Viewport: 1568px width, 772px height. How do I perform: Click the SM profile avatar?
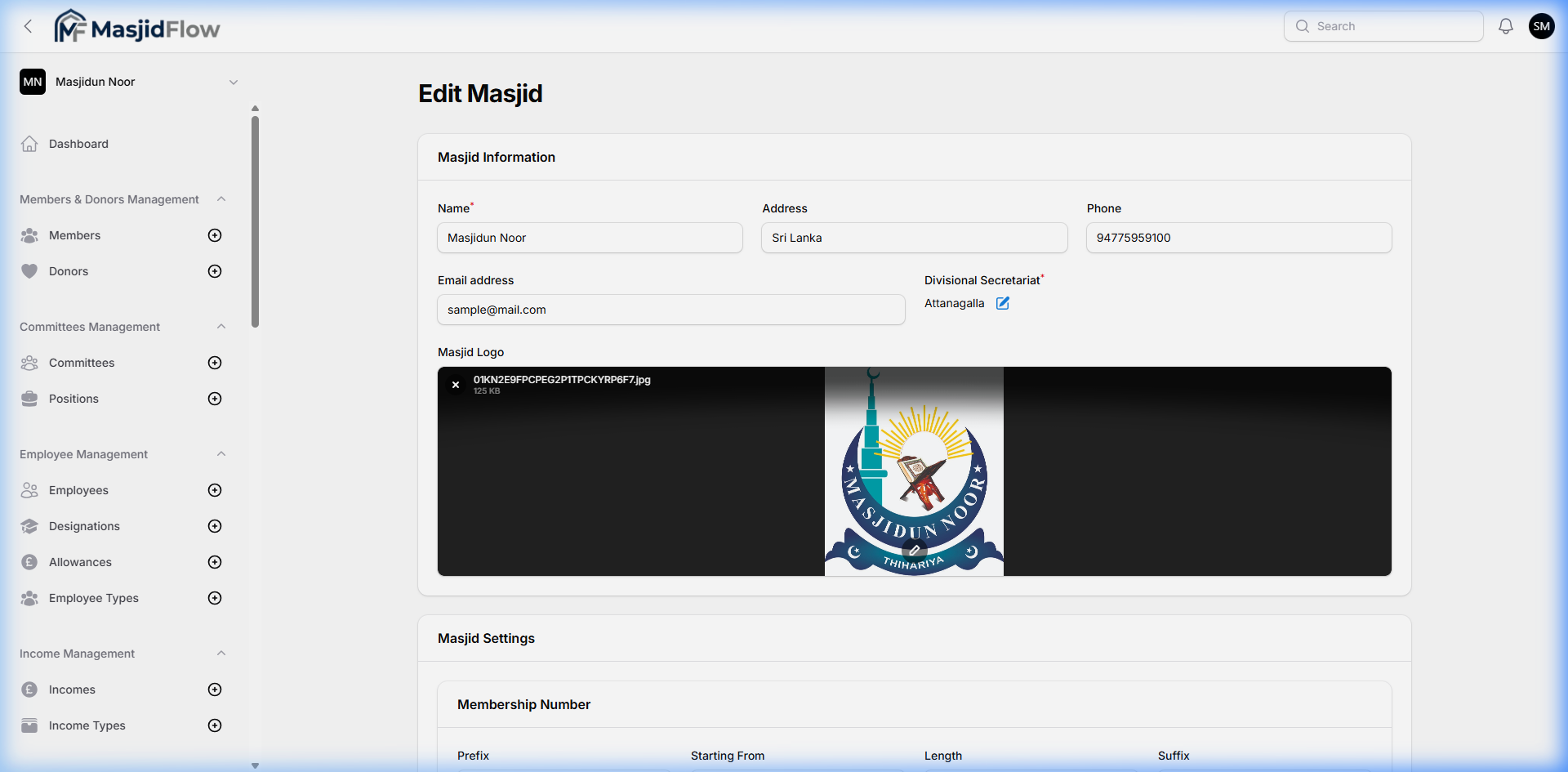coord(1542,25)
